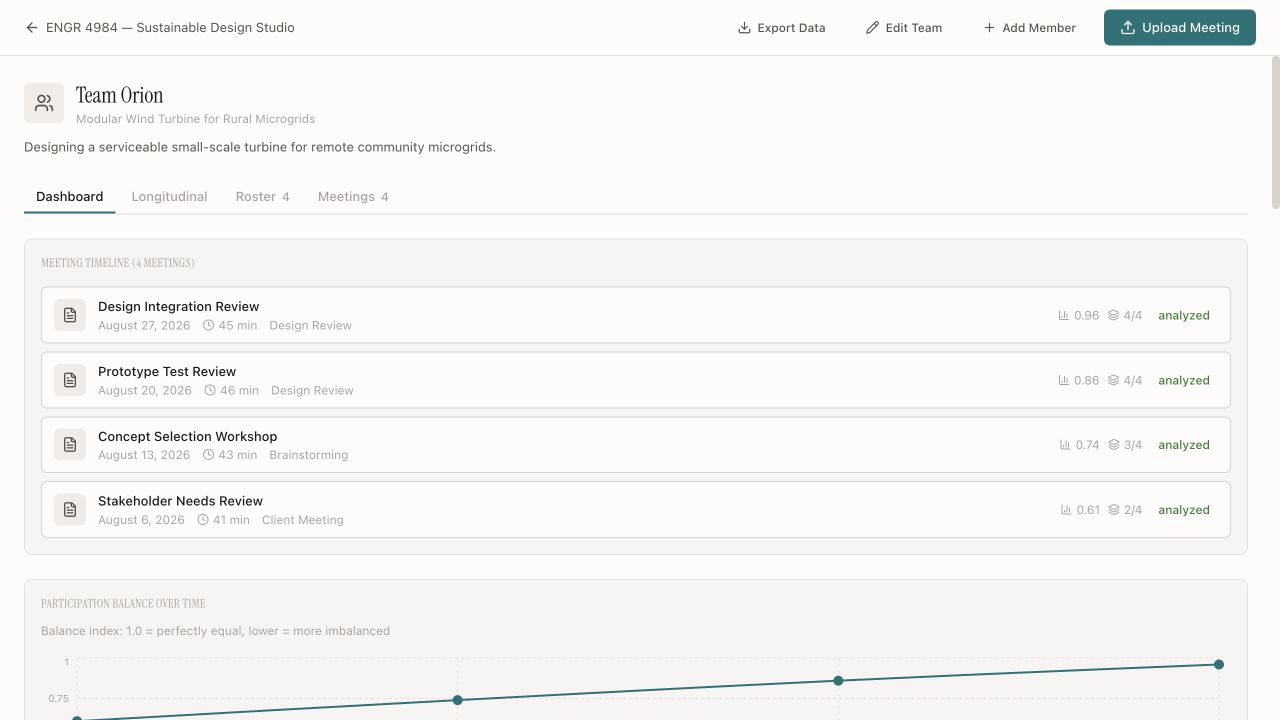This screenshot has width=1280, height=720.
Task: Click analyzed status for Design Integration Review
Action: 1184,315
